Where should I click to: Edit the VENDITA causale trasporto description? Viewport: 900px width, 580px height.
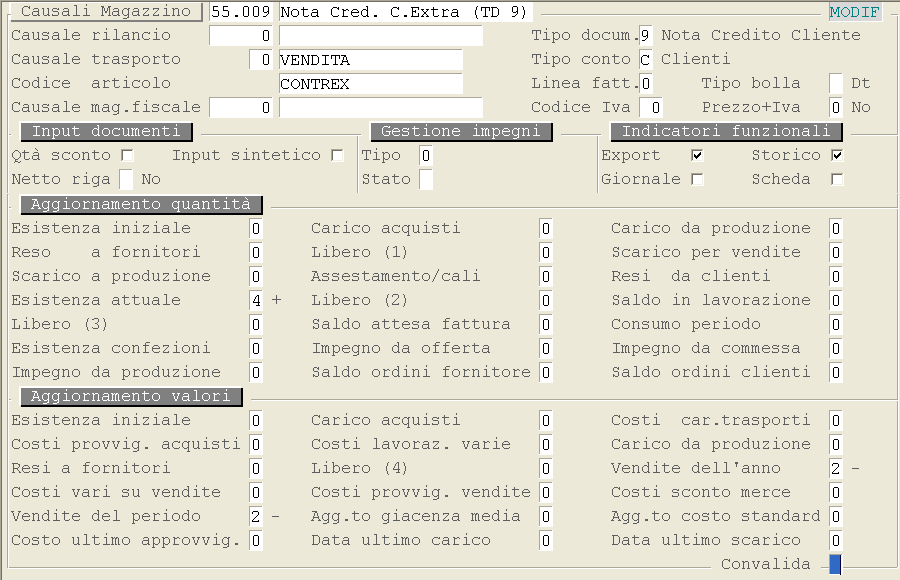click(x=370, y=60)
